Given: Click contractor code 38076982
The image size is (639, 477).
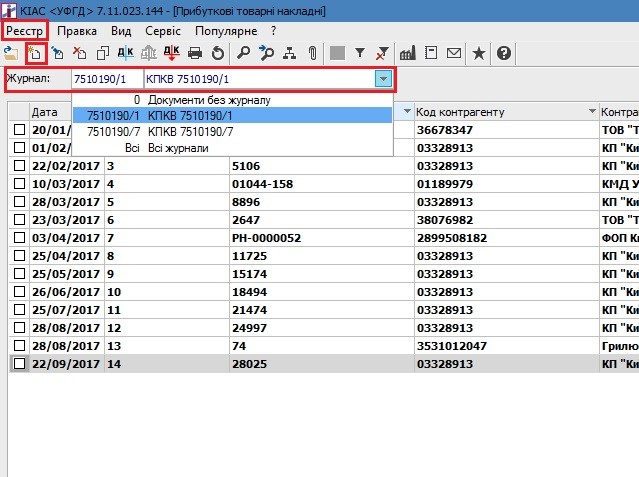Looking at the screenshot, I should [445, 220].
